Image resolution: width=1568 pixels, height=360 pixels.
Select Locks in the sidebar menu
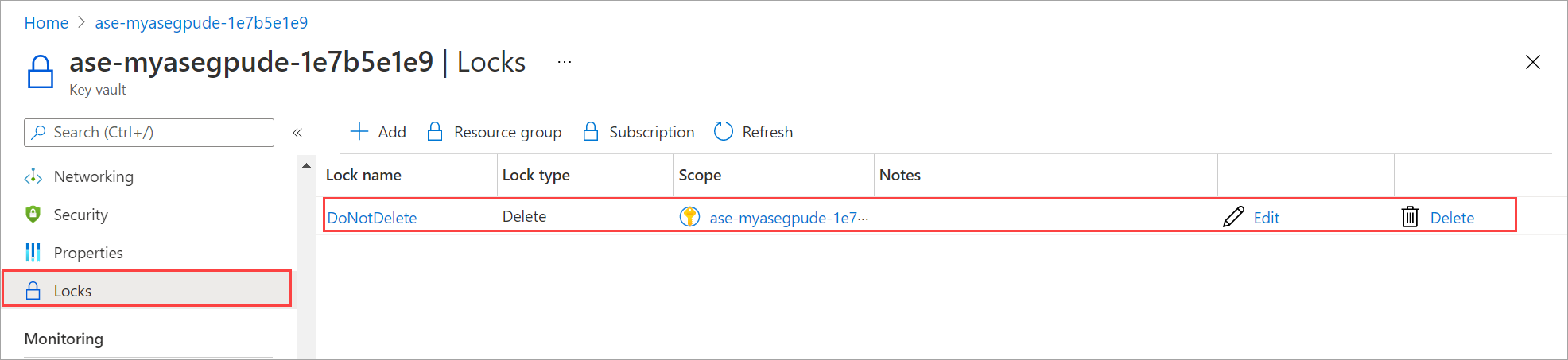coord(147,290)
